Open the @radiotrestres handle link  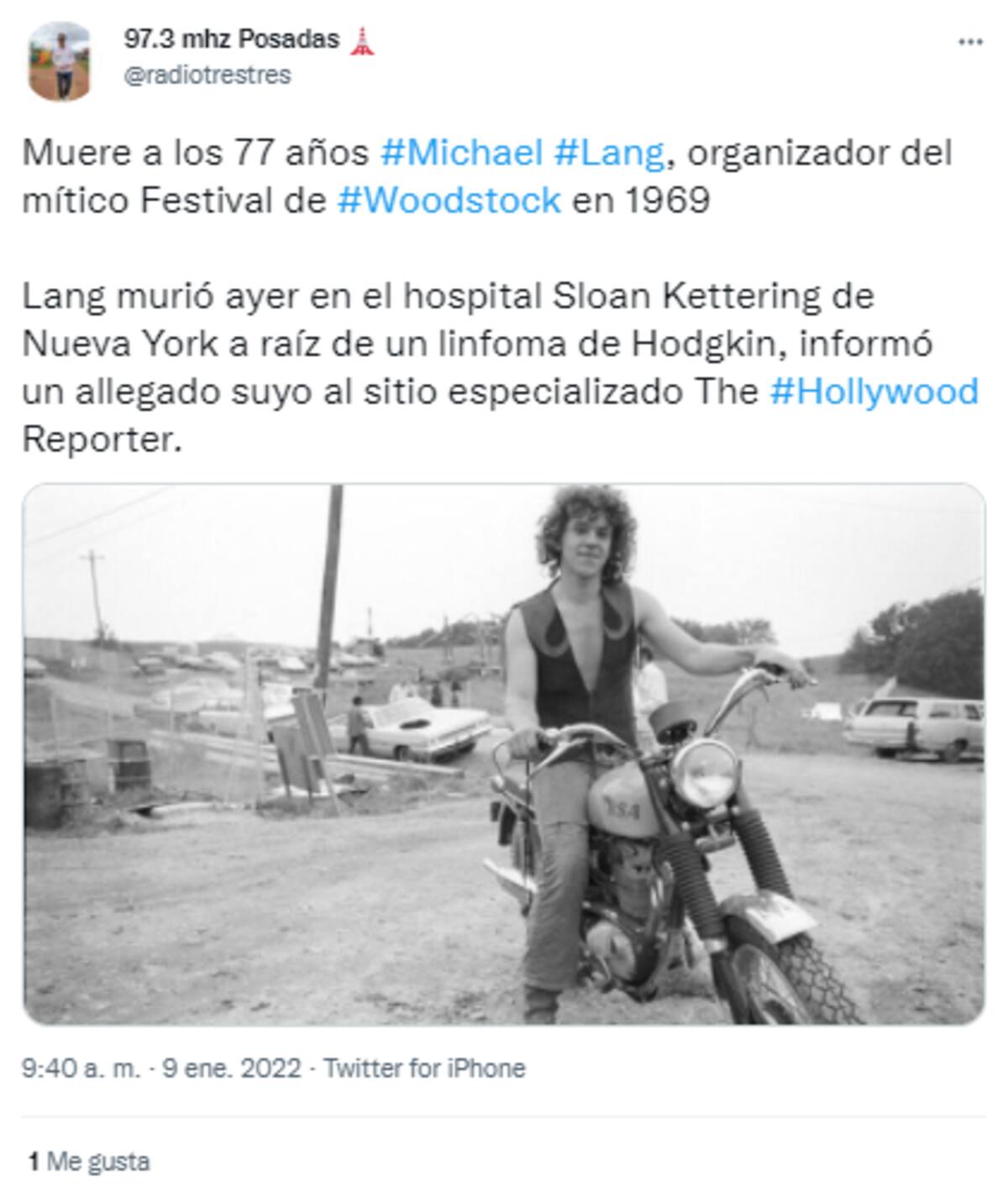207,76
